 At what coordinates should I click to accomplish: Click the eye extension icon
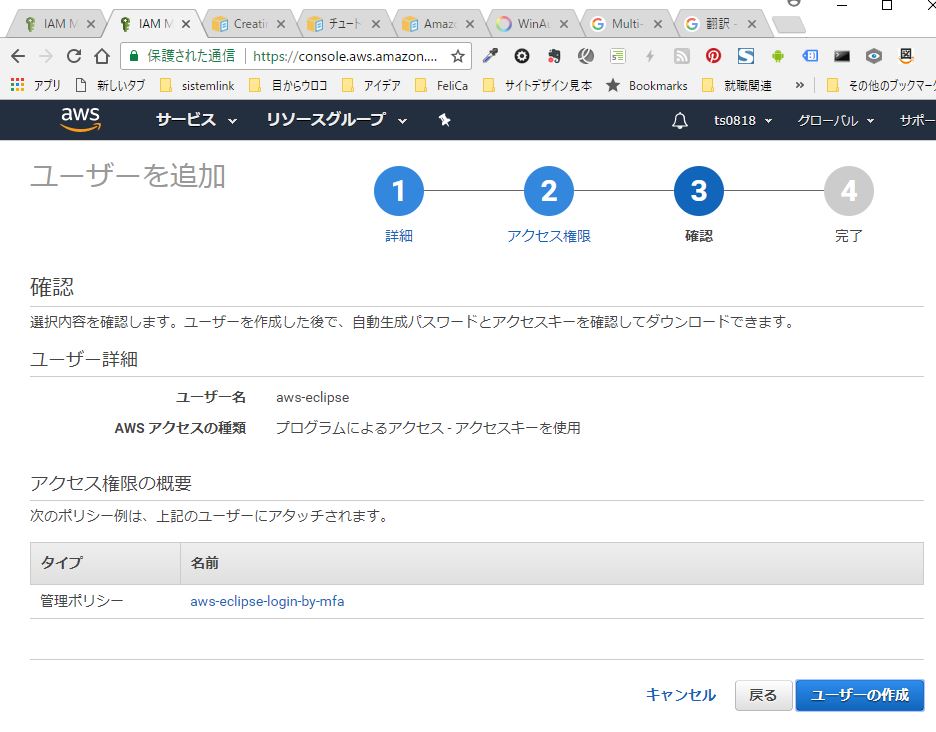(874, 56)
